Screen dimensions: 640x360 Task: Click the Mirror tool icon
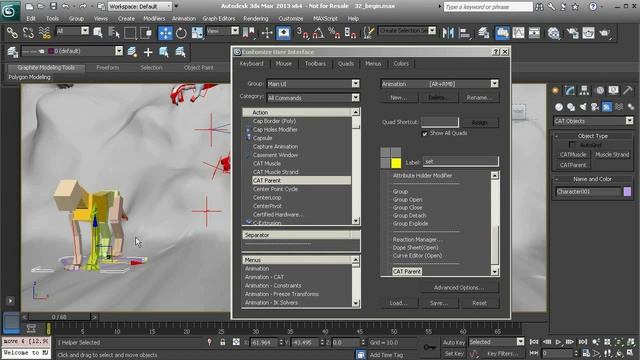[448, 33]
